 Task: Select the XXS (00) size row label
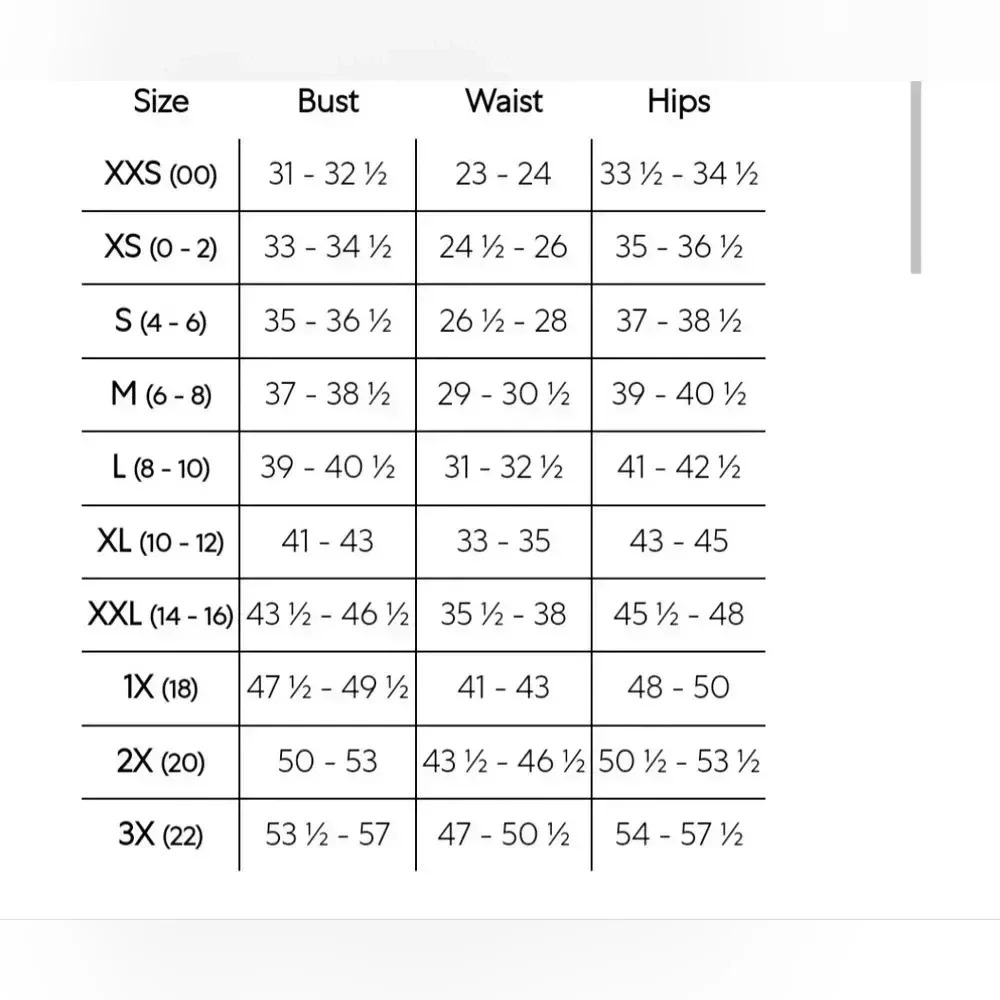[161, 173]
